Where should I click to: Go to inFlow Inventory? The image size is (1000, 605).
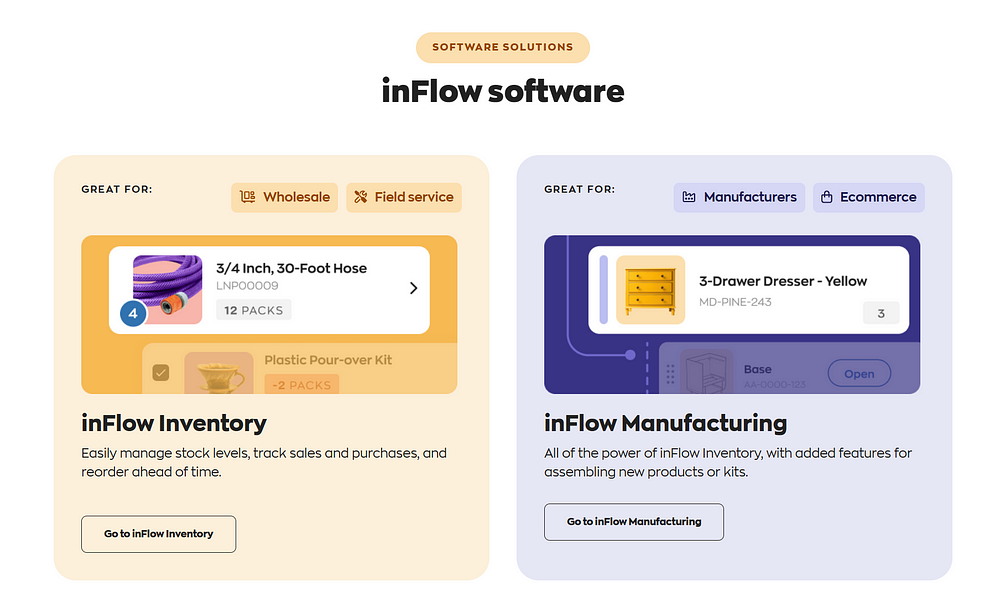tap(159, 534)
